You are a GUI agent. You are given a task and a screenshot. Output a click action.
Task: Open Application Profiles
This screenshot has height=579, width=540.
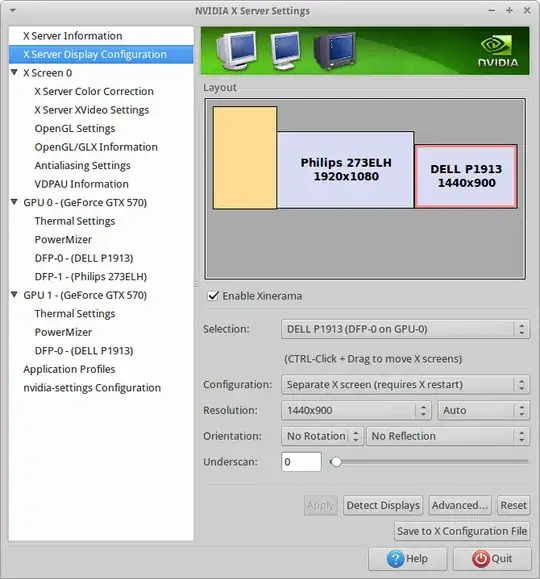pyautogui.click(x=69, y=369)
